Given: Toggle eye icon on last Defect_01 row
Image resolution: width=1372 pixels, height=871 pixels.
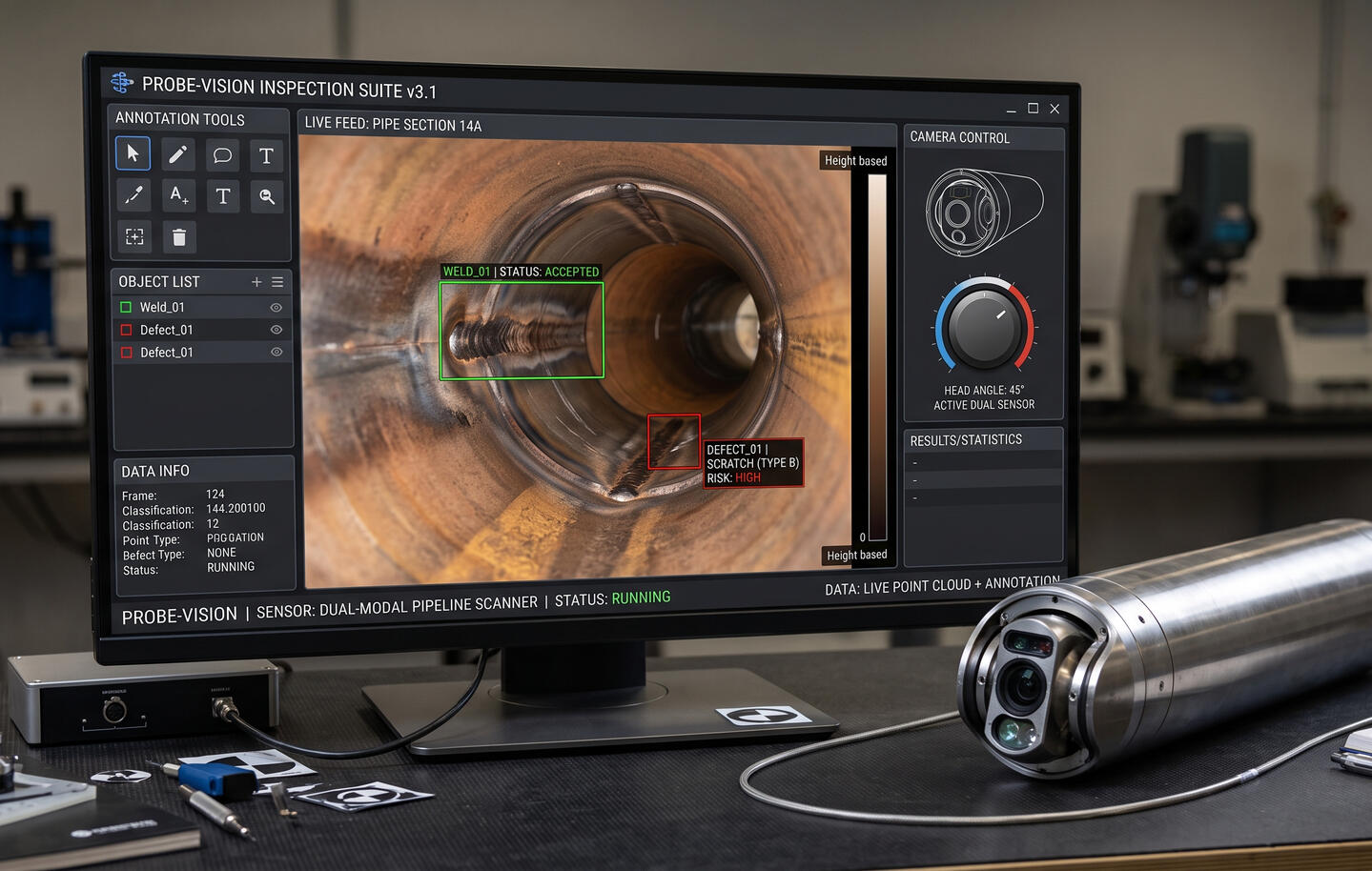Looking at the screenshot, I should pyautogui.click(x=276, y=352).
